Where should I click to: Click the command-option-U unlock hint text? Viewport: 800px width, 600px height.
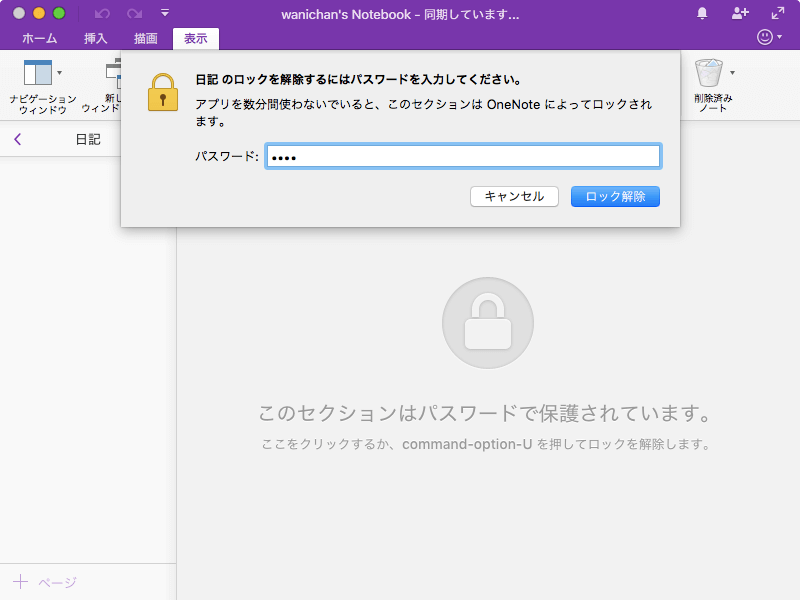pos(486,444)
